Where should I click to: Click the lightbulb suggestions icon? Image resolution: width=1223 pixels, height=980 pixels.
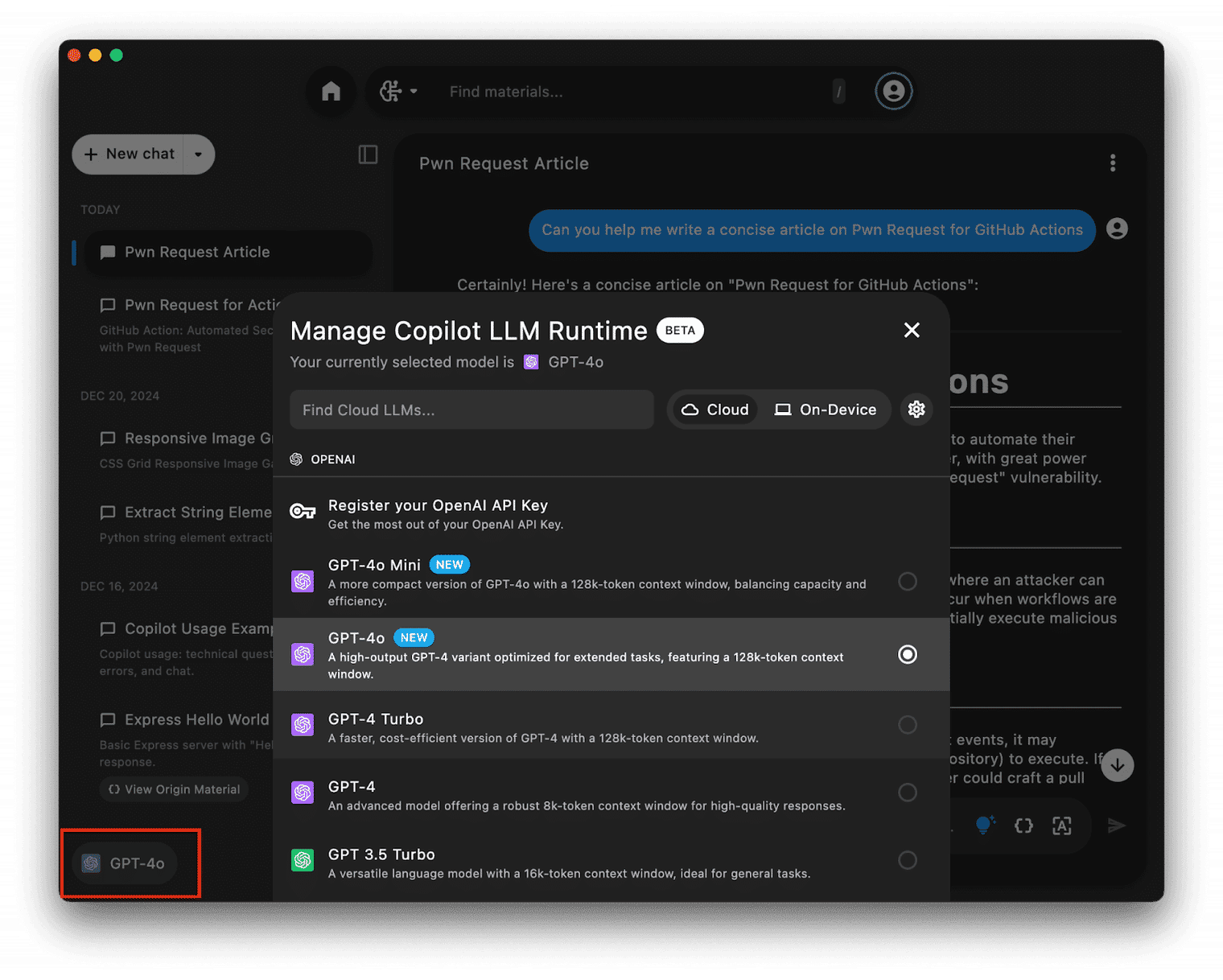(985, 826)
